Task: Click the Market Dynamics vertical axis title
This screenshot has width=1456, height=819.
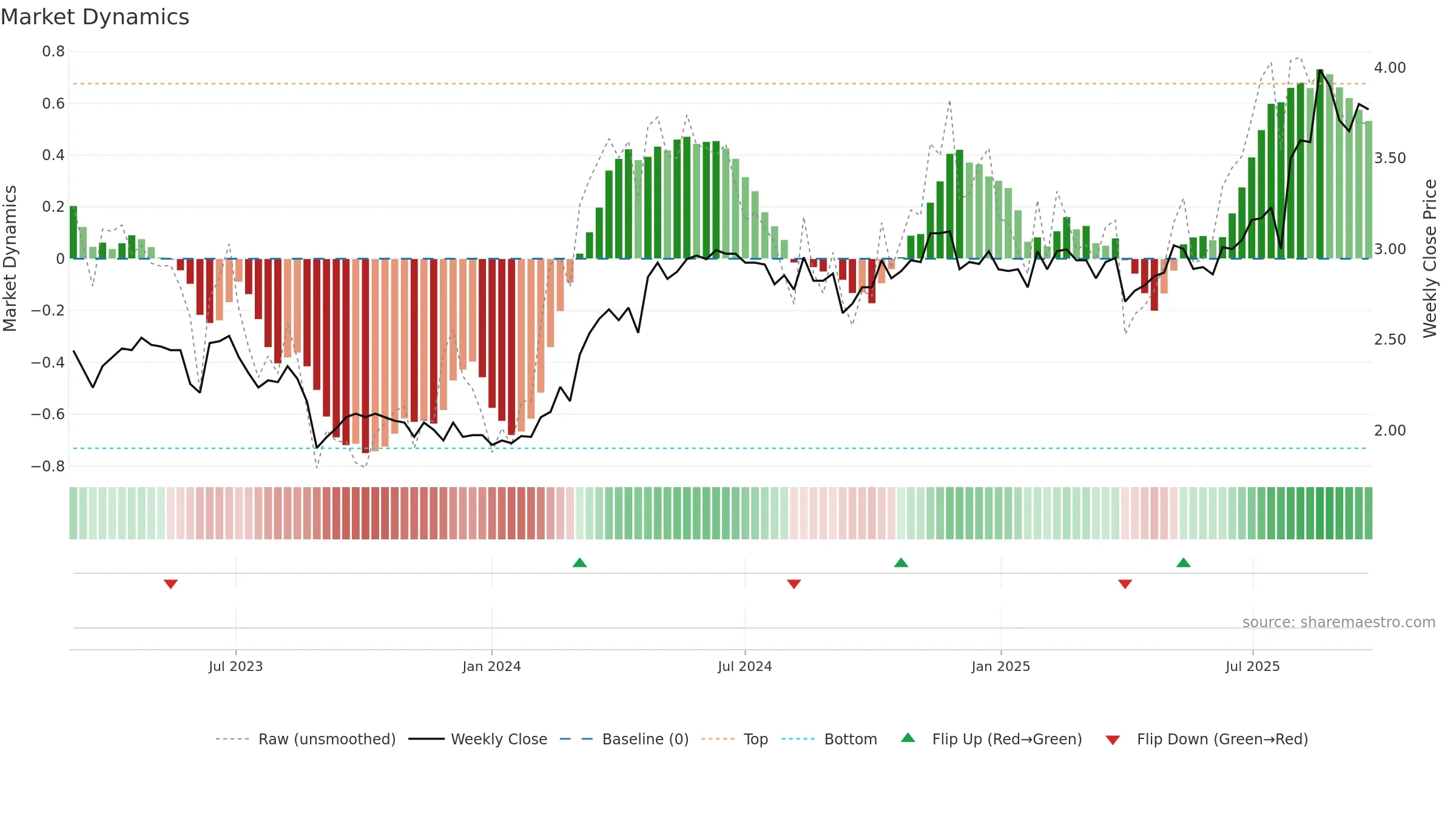Action: pos(10,258)
